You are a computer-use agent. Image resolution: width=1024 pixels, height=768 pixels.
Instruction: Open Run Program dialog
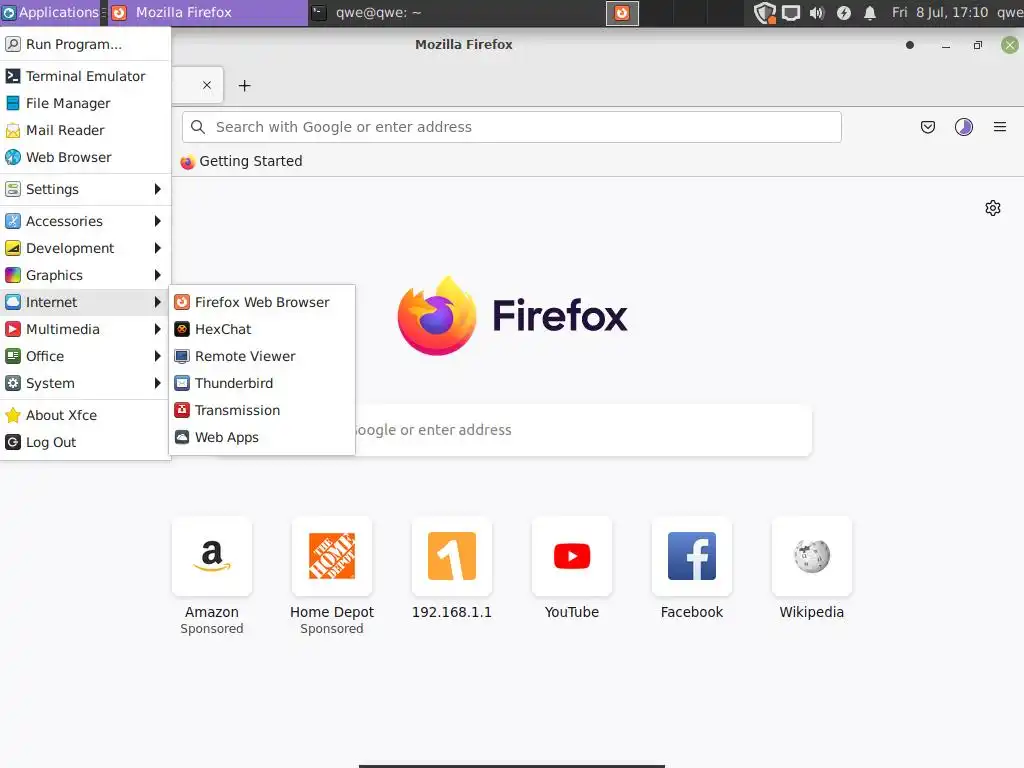[85, 44]
